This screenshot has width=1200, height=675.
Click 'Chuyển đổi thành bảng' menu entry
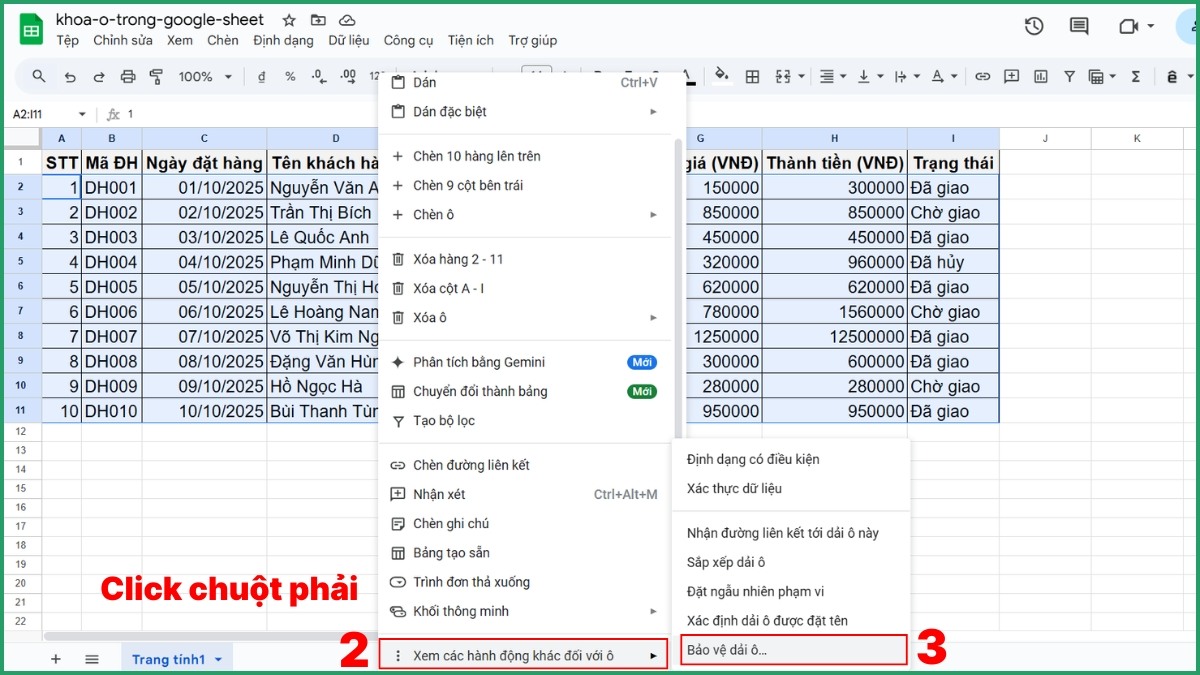tap(480, 392)
